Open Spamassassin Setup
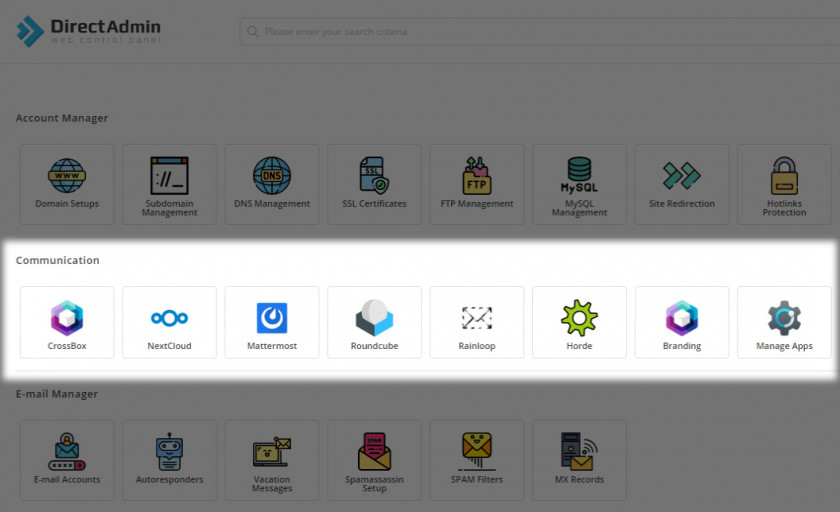Image resolution: width=840 pixels, height=512 pixels. click(374, 460)
